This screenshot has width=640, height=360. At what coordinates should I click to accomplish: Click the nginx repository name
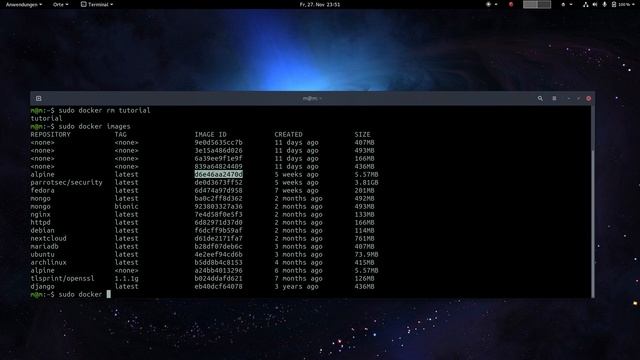point(40,214)
